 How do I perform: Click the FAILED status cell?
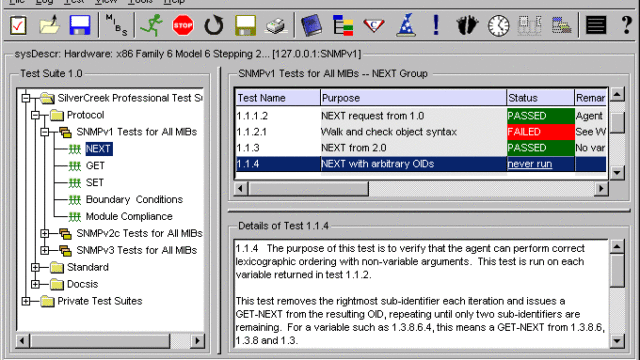click(540, 132)
